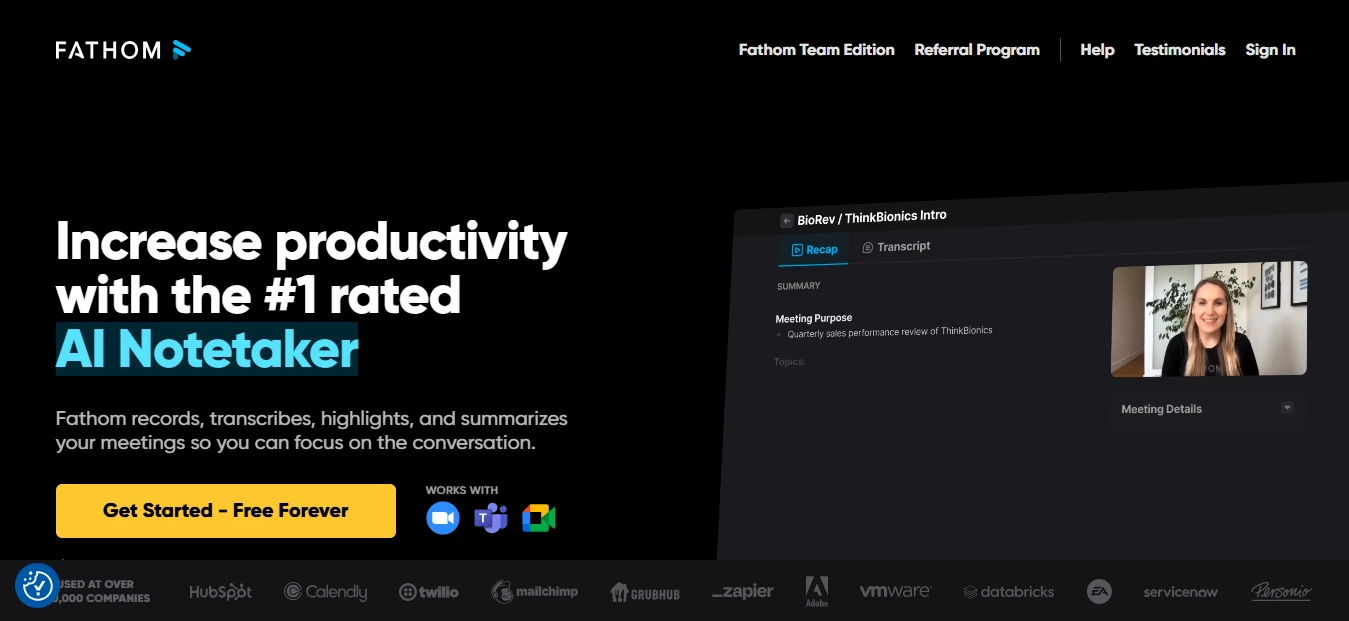Screen dimensions: 1349x621
Task: Click the Twilio logo
Action: [x=429, y=592]
